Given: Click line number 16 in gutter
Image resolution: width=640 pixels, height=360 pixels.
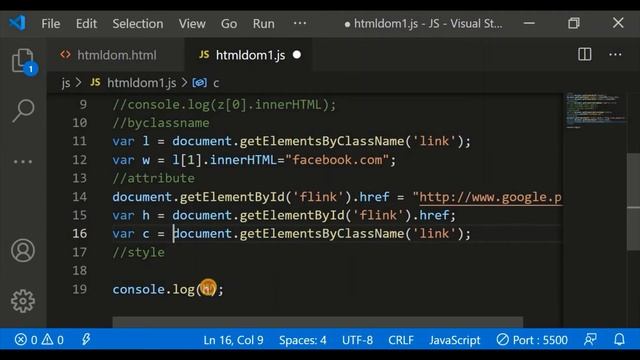Looking at the screenshot, I should tap(80, 233).
